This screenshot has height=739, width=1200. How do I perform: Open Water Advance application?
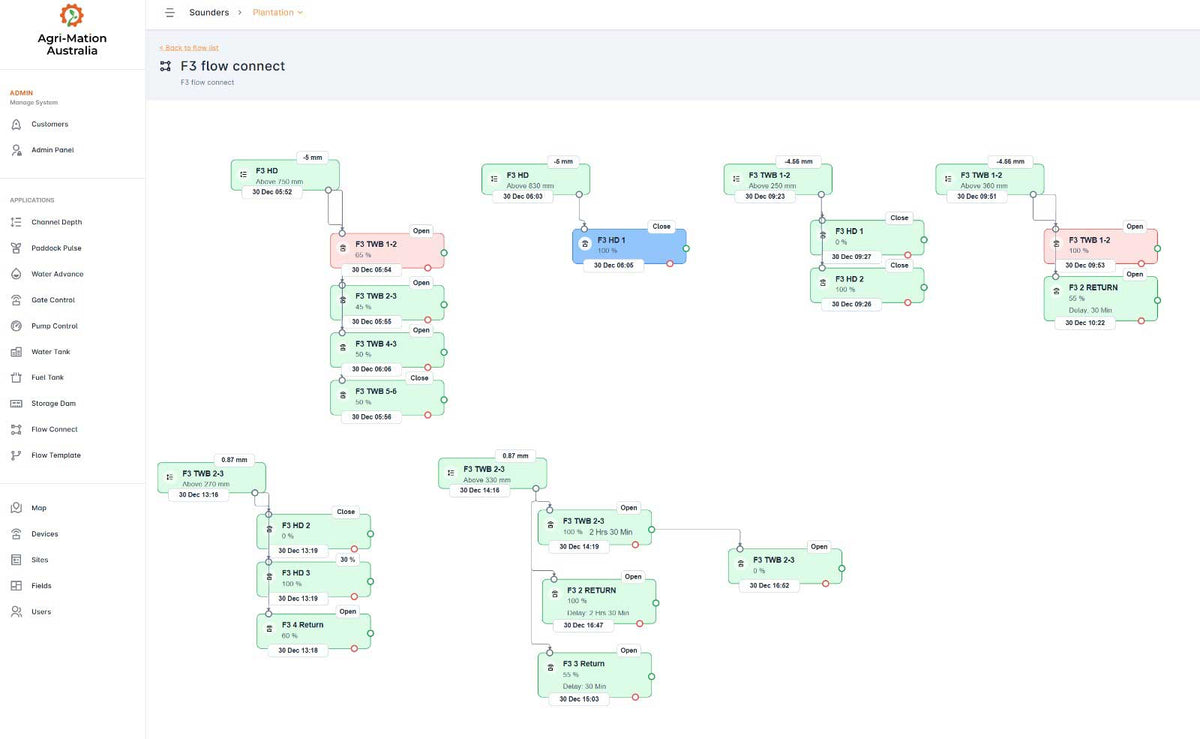click(57, 274)
